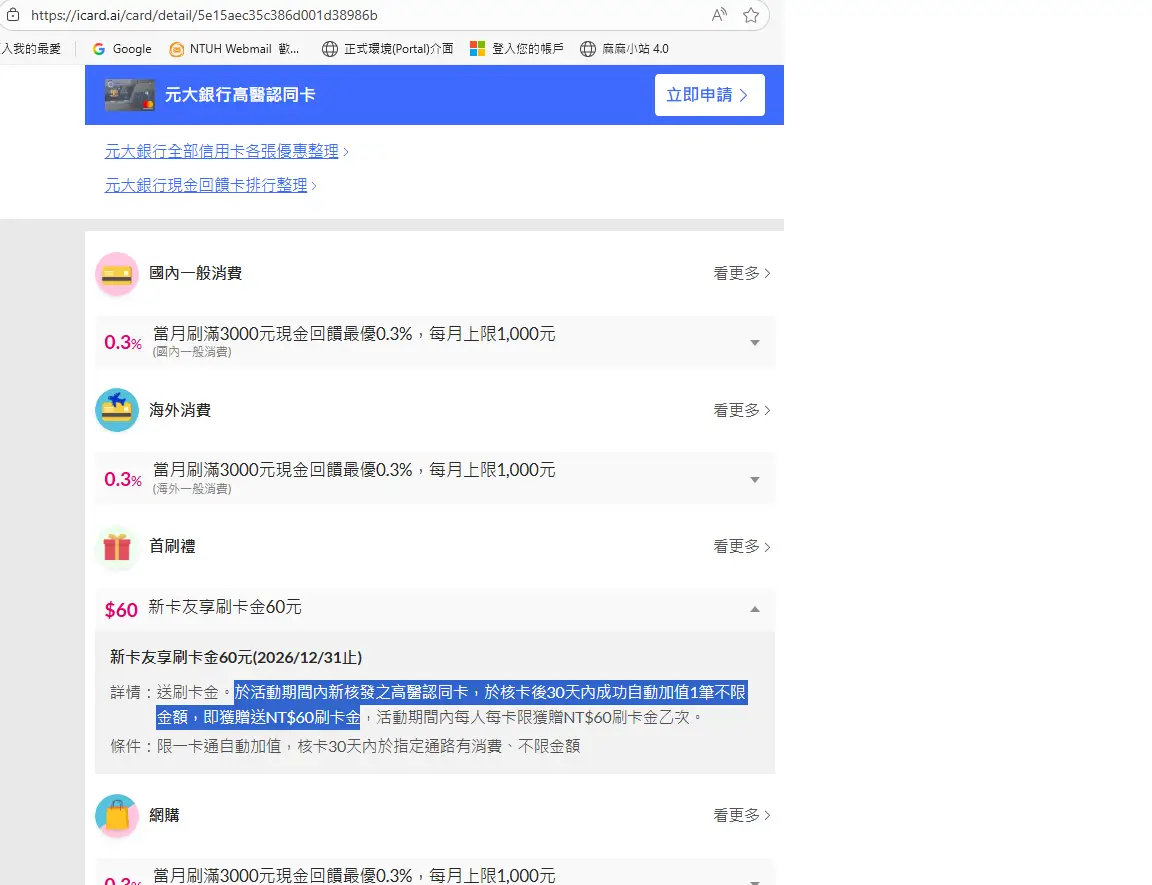1152x885 pixels.
Task: Add page to favorites with star icon
Action: [x=751, y=15]
